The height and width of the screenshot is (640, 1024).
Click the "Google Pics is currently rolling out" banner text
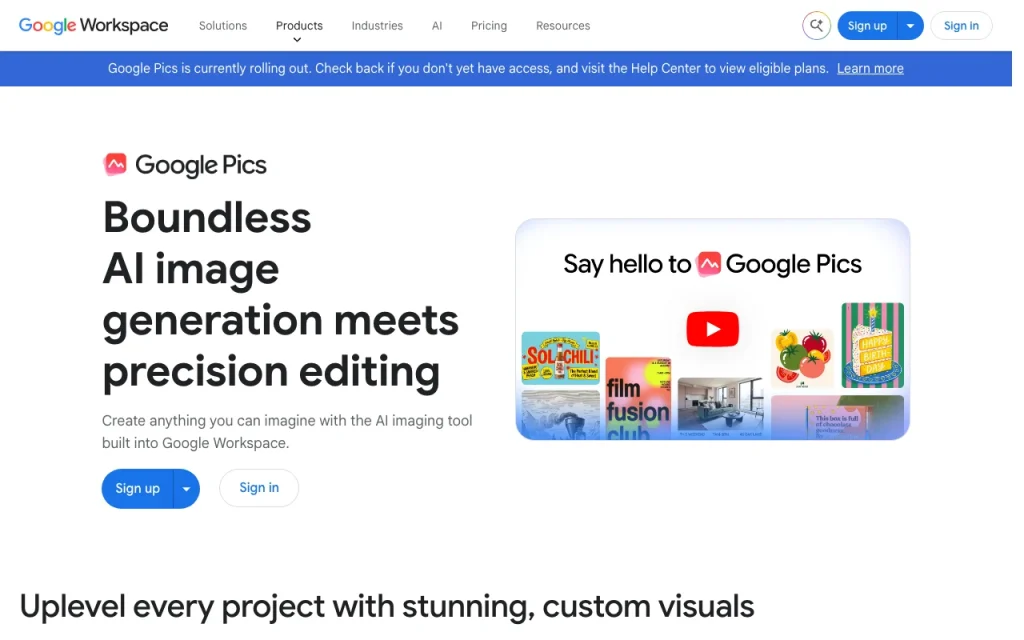[x=468, y=69]
